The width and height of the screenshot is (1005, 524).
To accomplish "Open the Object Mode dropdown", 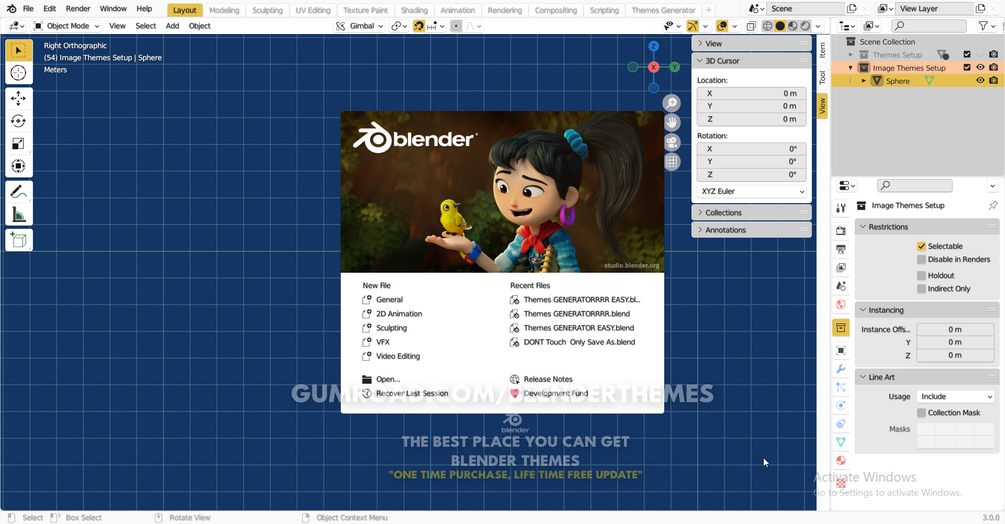I will pyautogui.click(x=67, y=26).
